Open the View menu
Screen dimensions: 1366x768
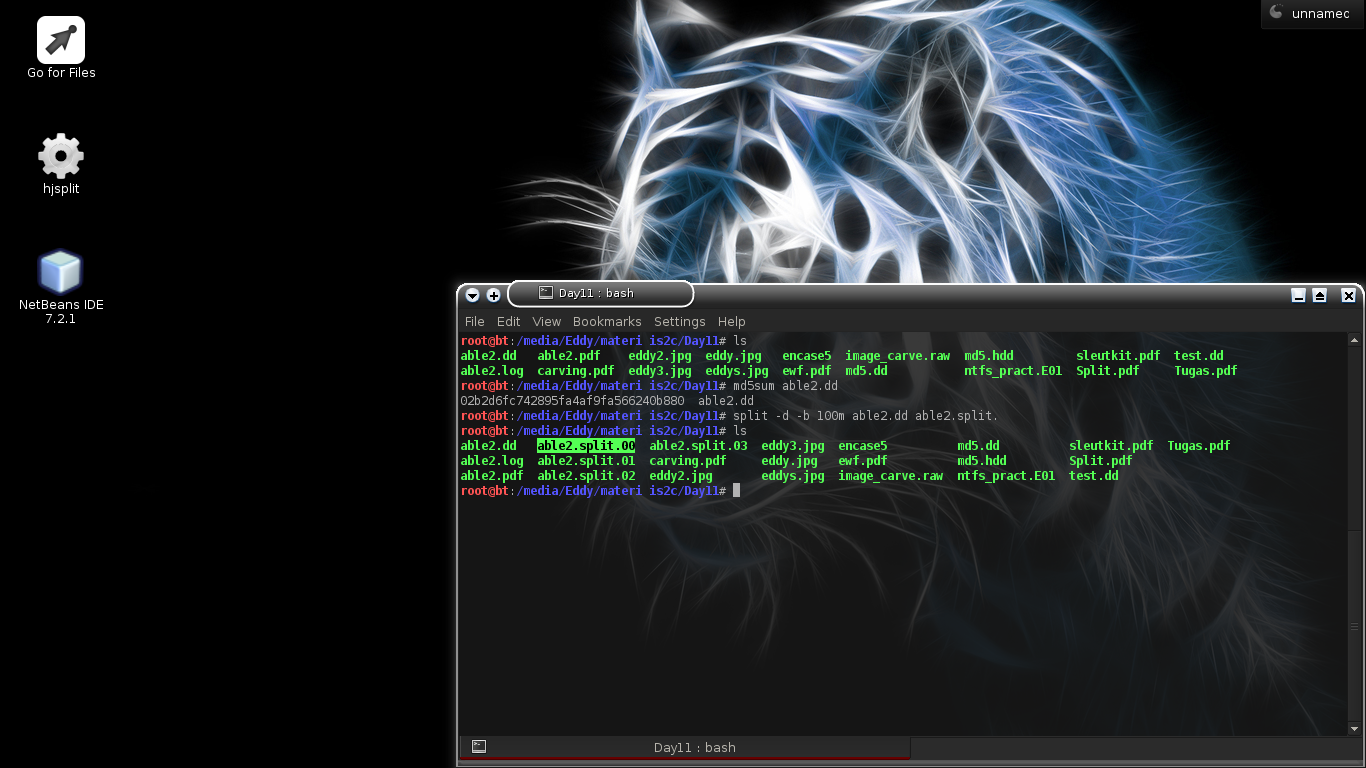coord(546,321)
